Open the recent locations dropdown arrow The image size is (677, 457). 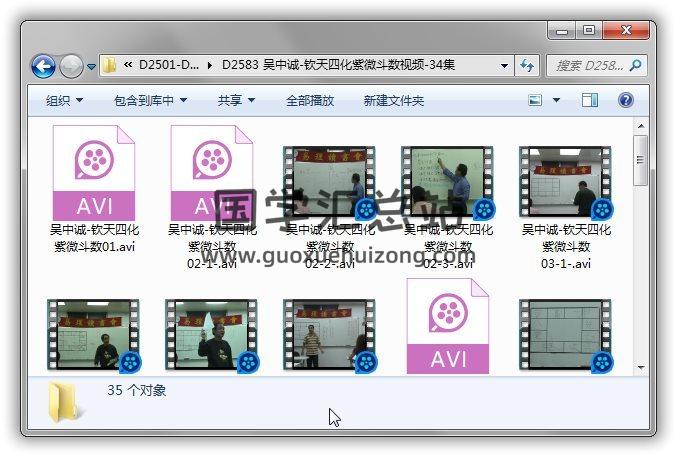91,67
